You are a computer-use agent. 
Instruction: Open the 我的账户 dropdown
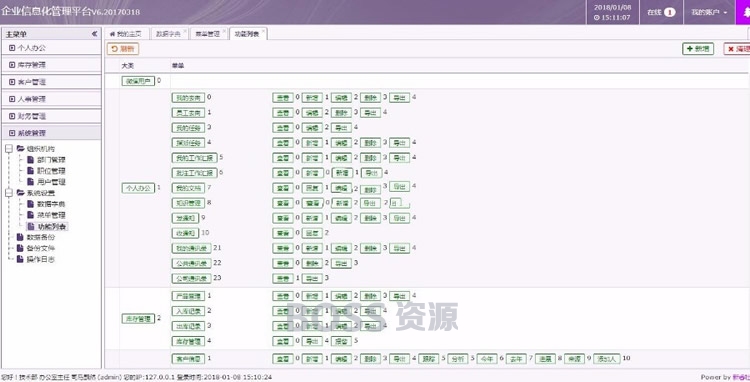click(709, 12)
